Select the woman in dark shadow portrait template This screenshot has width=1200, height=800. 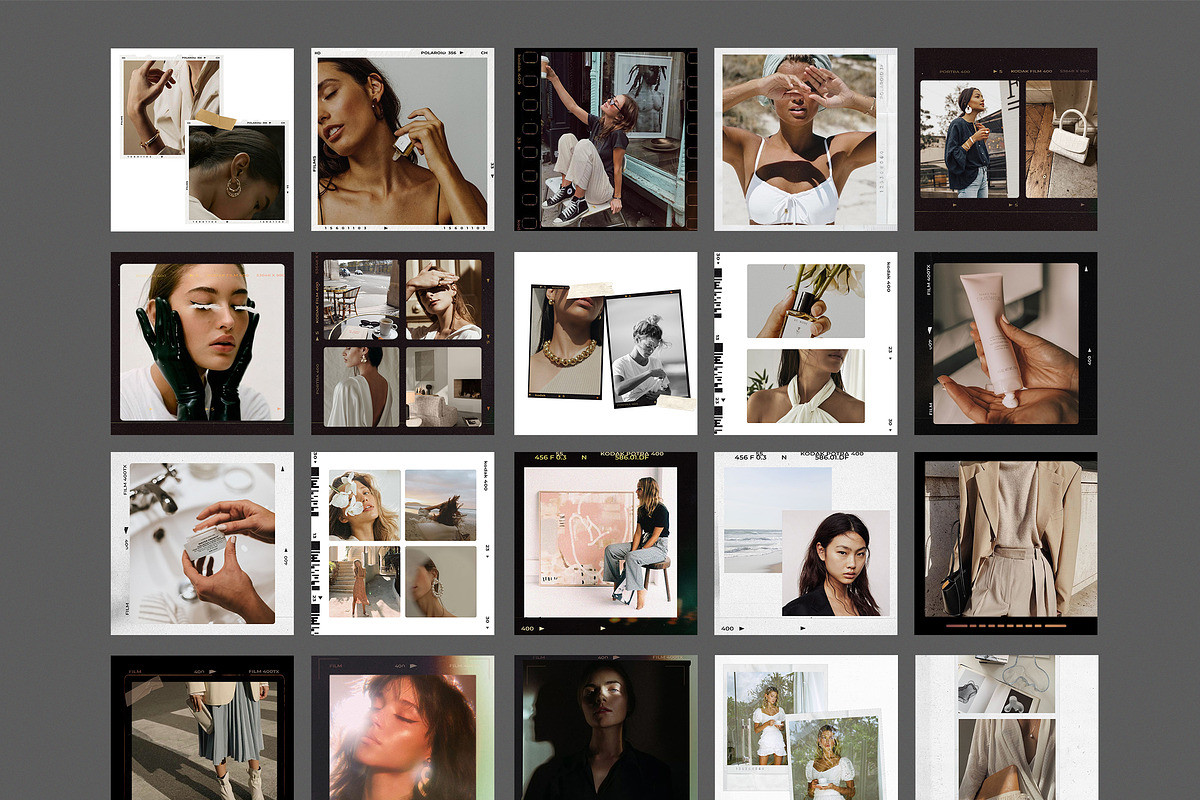pyautogui.click(x=605, y=728)
